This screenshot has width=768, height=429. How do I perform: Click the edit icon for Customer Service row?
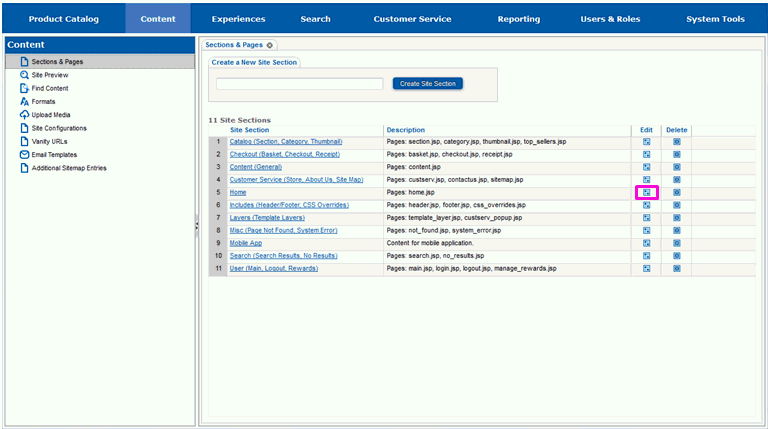[647, 180]
